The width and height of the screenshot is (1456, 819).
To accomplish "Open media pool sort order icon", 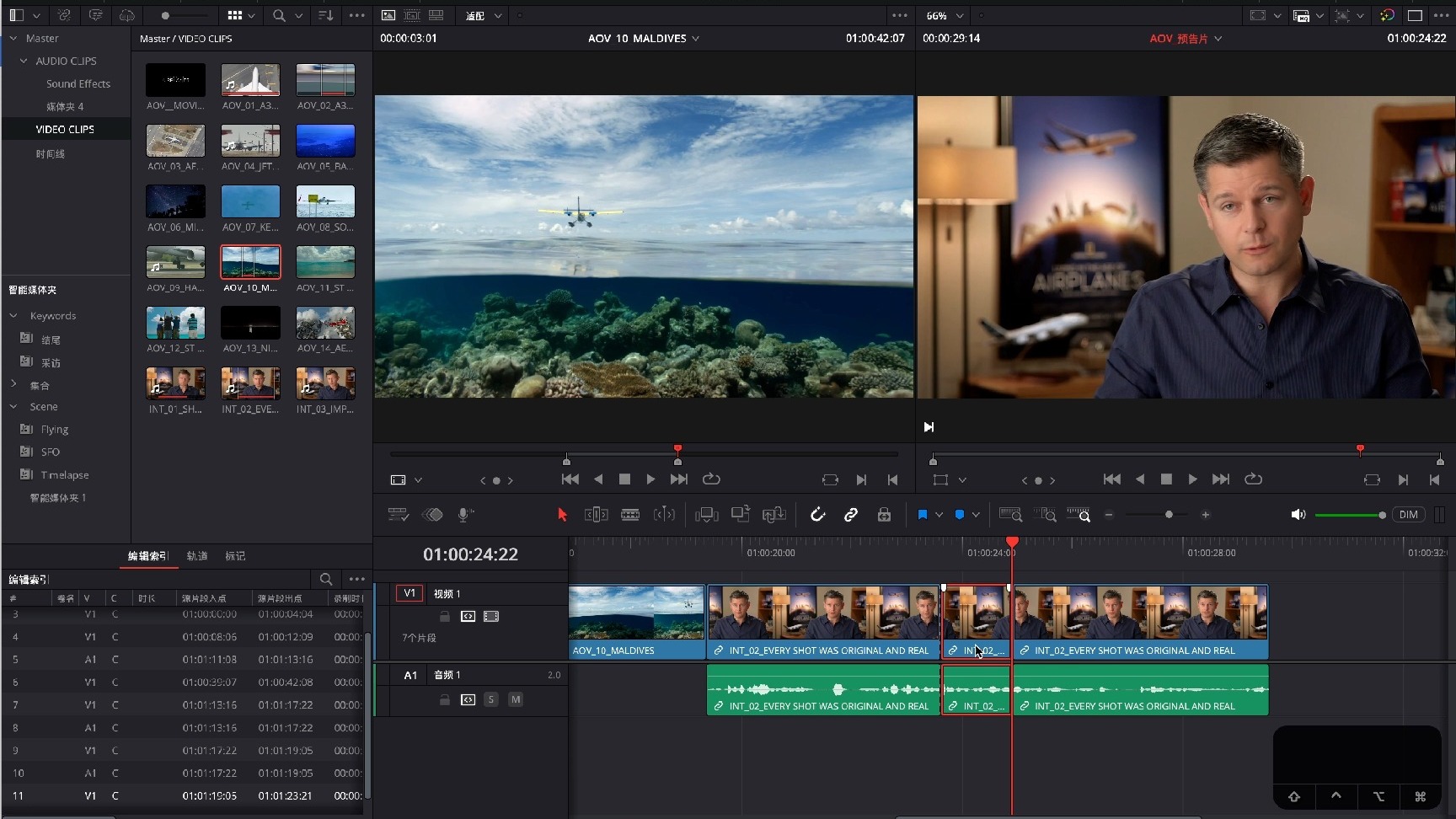I will coord(325,16).
